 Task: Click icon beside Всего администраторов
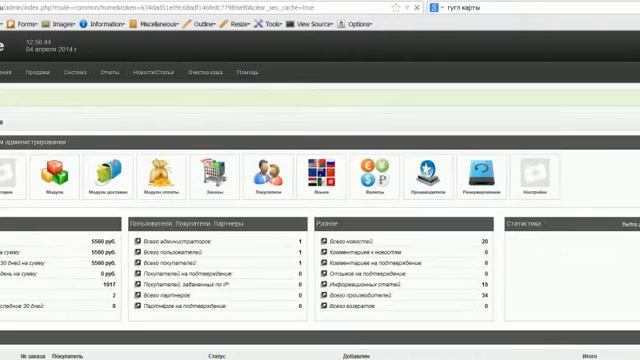point(138,241)
